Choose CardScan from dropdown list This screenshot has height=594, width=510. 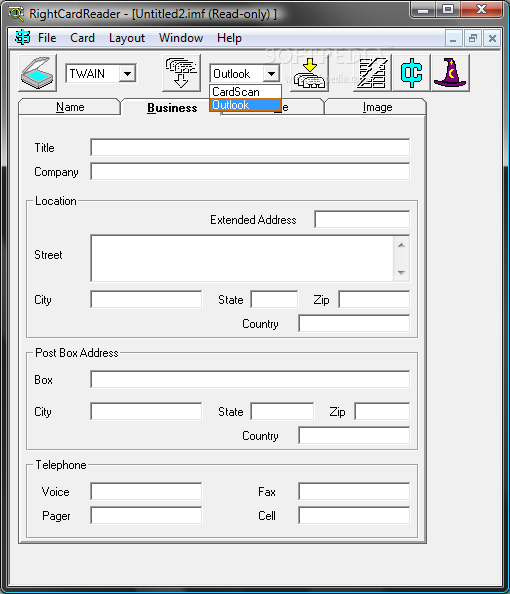tap(246, 92)
